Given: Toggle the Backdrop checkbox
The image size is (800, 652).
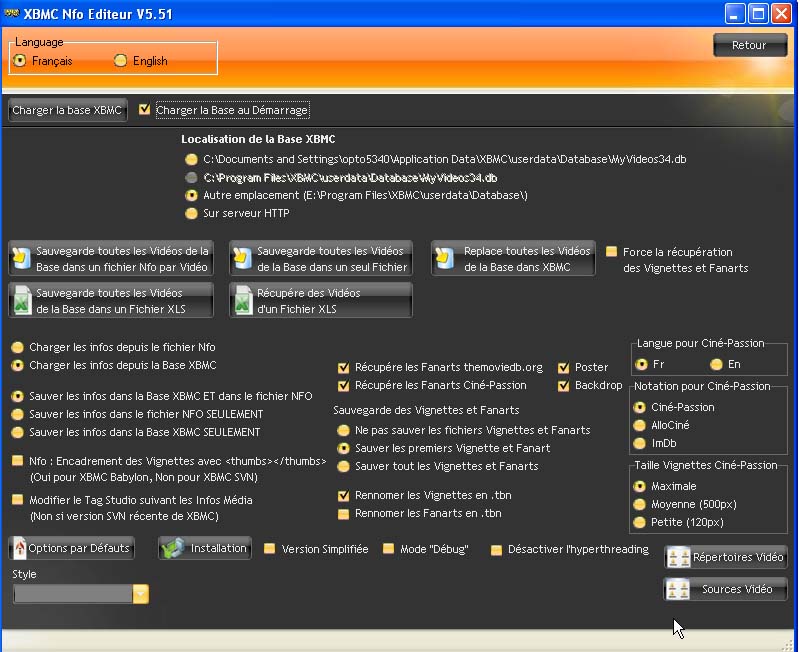Looking at the screenshot, I should (563, 385).
